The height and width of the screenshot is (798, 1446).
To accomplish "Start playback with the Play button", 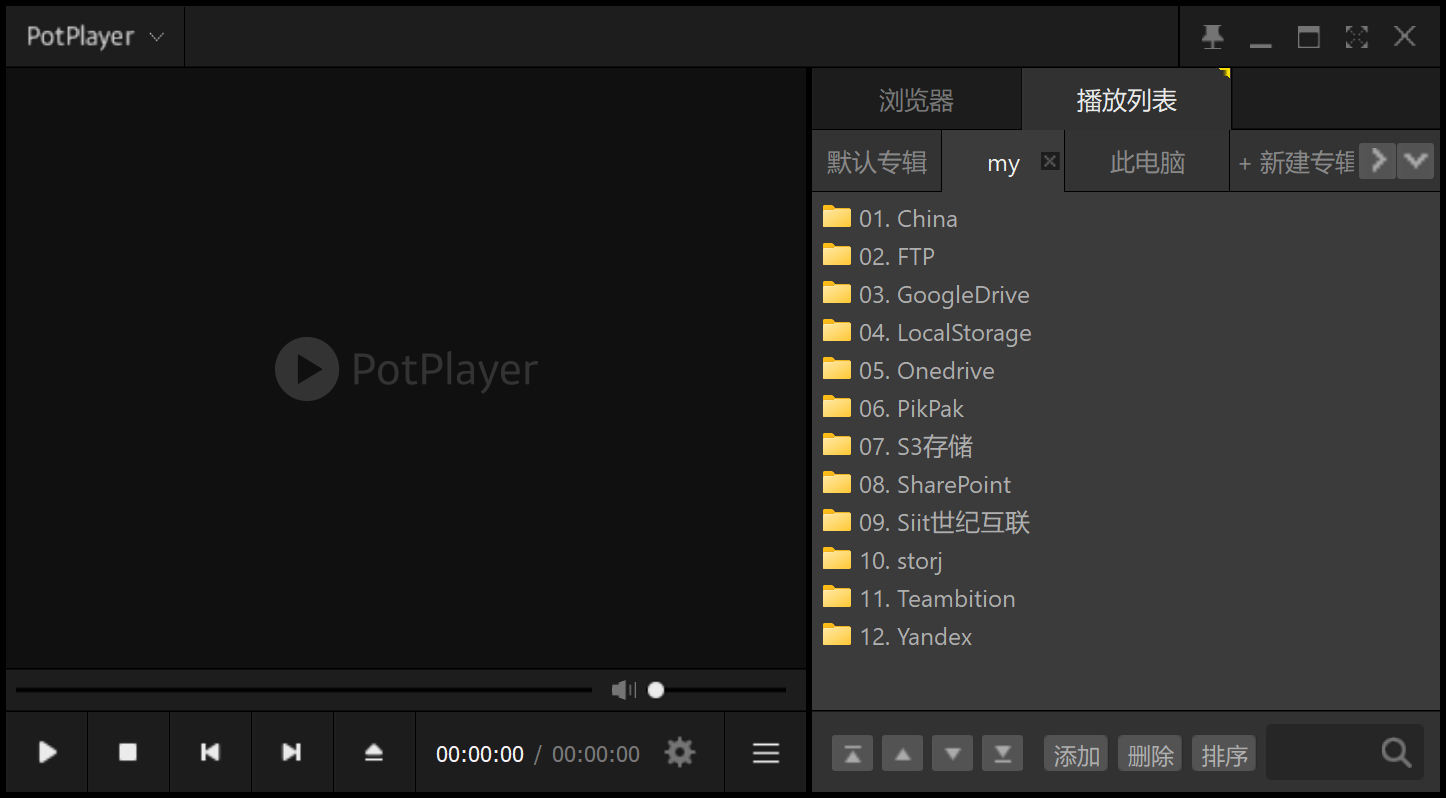I will (47, 753).
